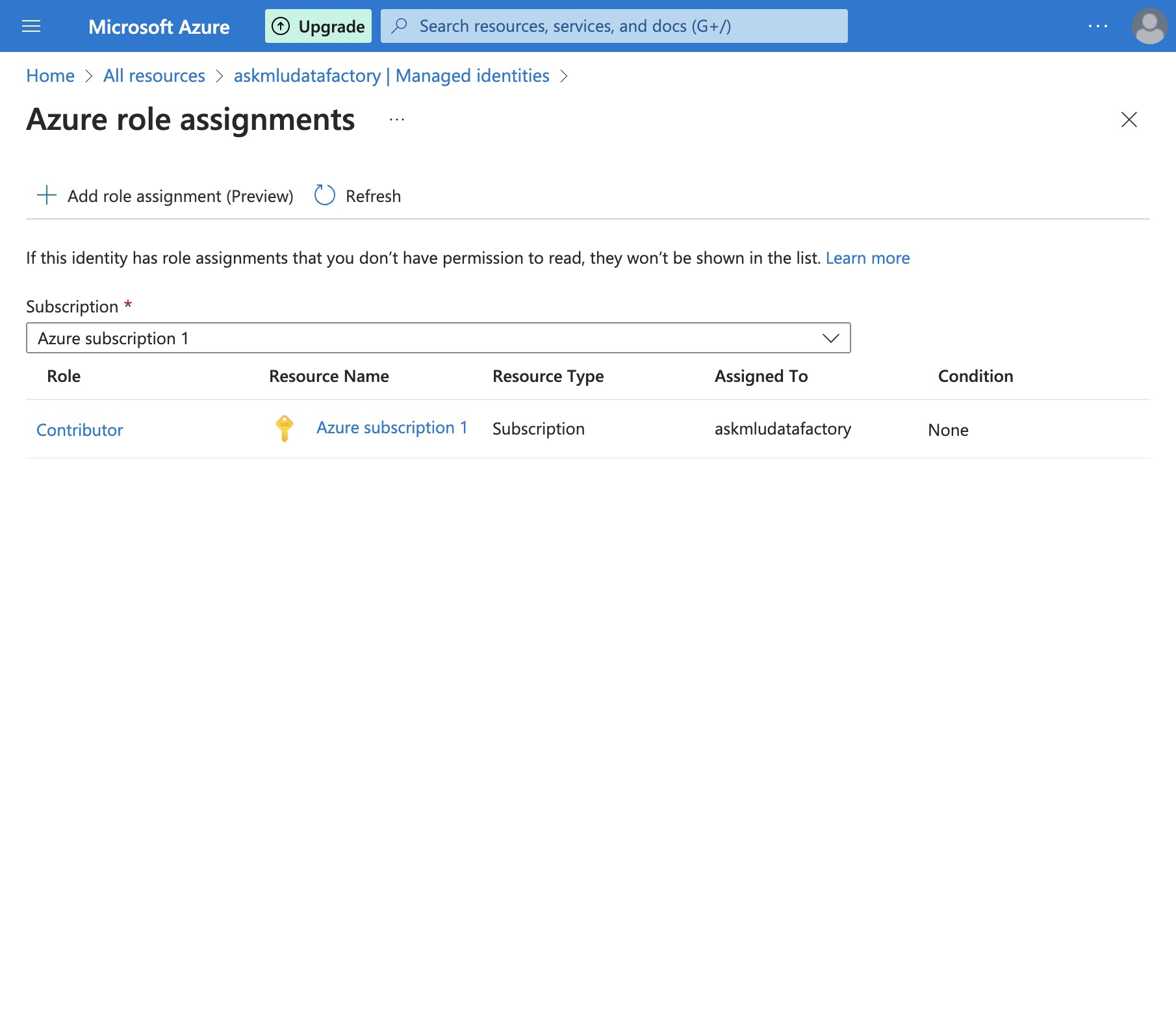Click the Upgrade circular arrow icon
This screenshot has height=1025, width=1176.
pyautogui.click(x=281, y=26)
